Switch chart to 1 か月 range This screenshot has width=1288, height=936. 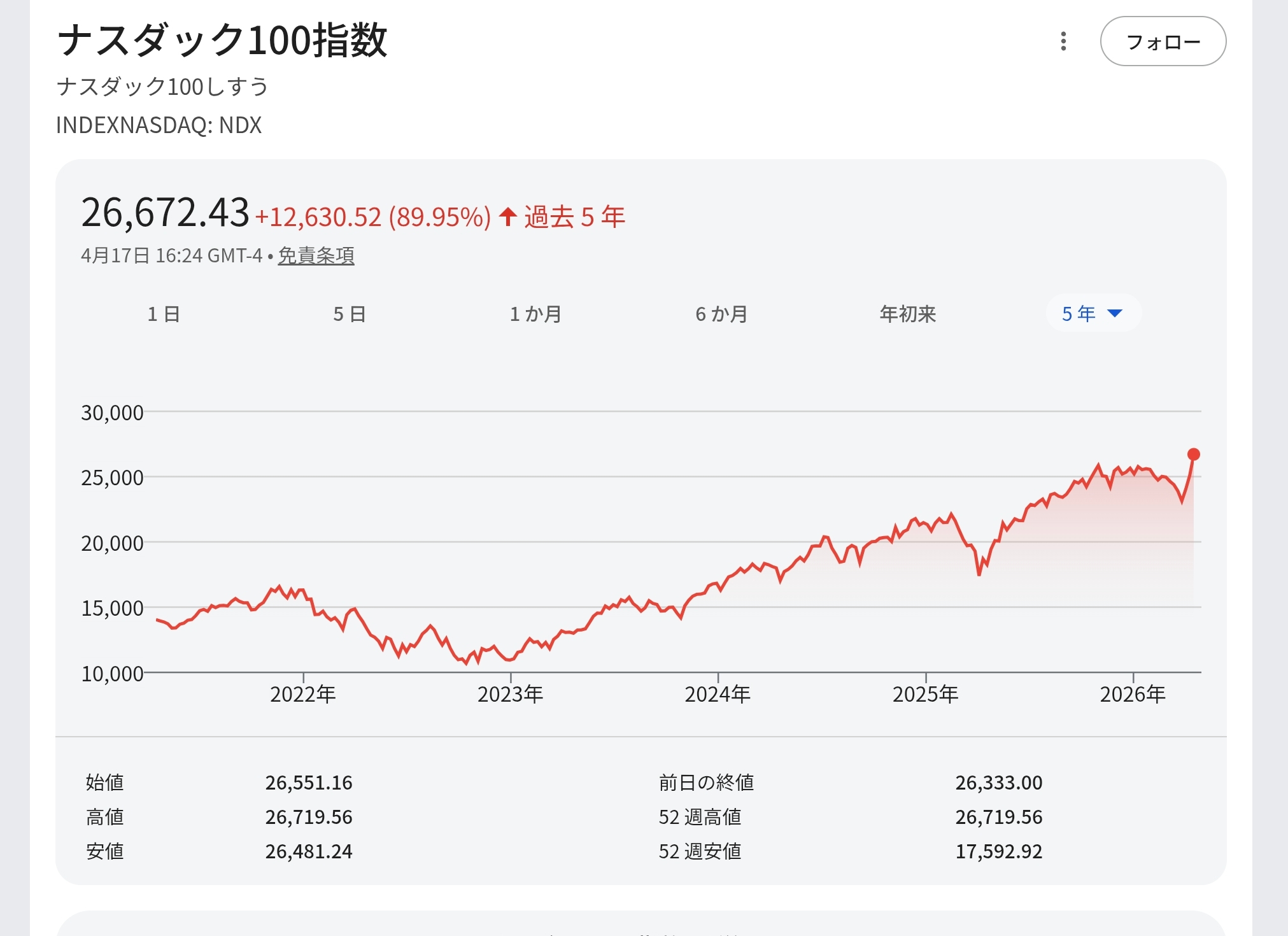pos(535,314)
